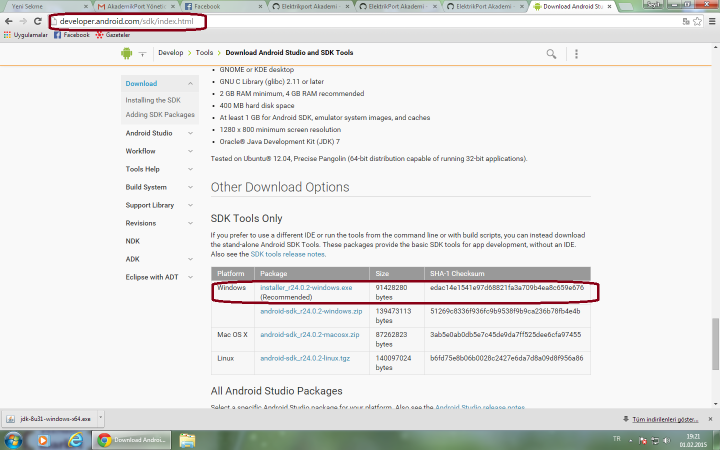Switch to the Yeni Sekme tab
Image resolution: width=720 pixels, height=450 pixels.
point(45,6)
